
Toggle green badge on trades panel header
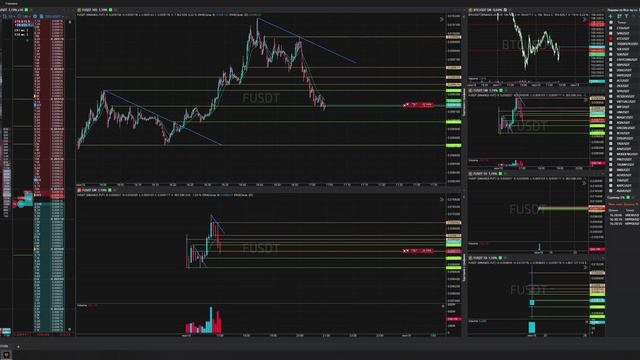tap(629, 198)
